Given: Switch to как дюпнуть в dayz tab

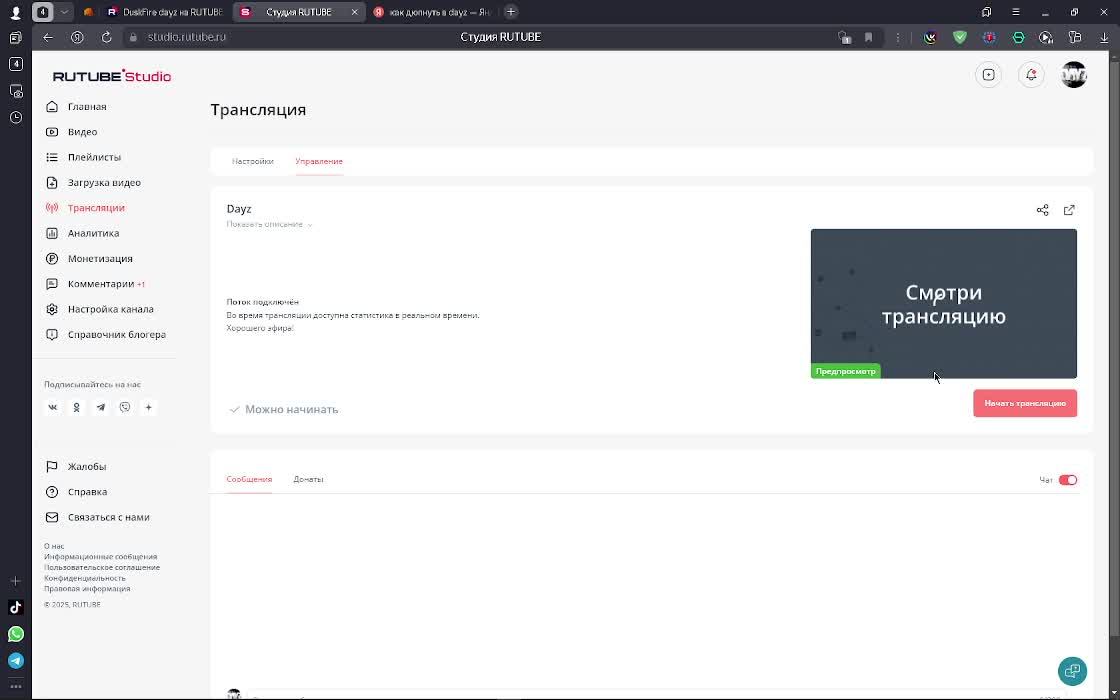Looking at the screenshot, I should point(432,12).
